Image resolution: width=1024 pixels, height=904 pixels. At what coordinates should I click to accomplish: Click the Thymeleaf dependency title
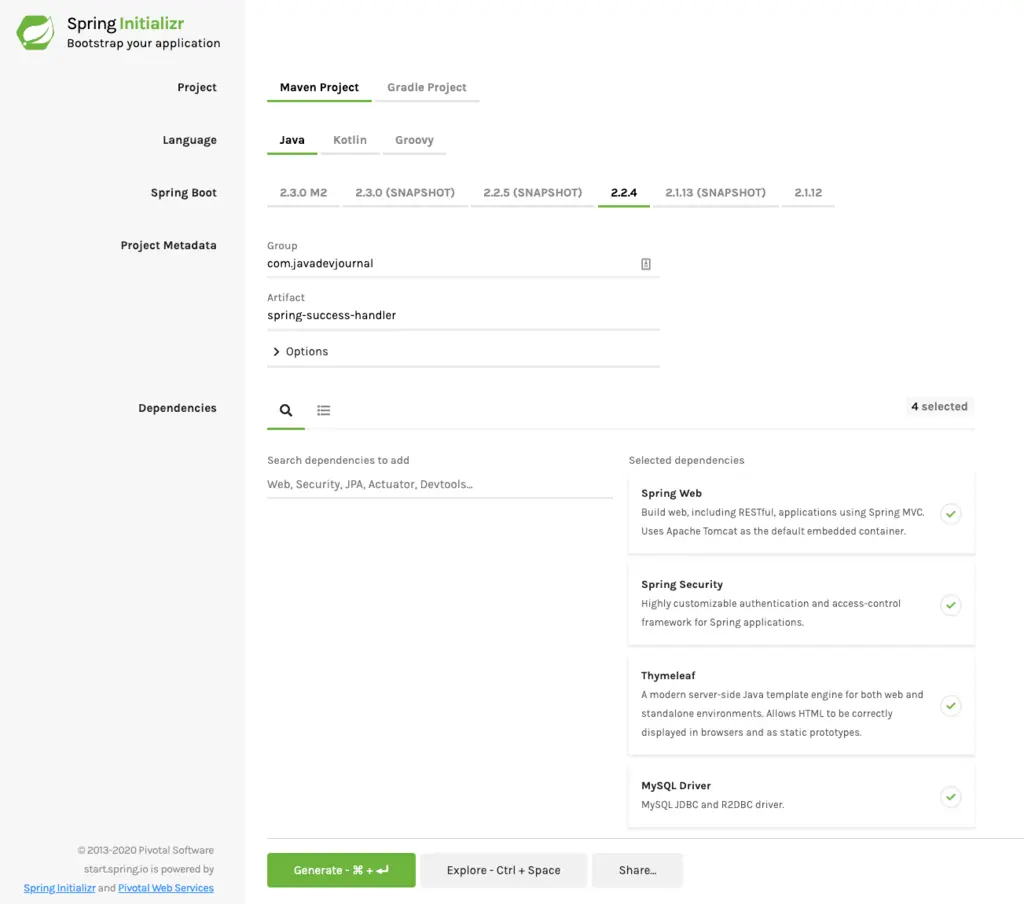(668, 675)
